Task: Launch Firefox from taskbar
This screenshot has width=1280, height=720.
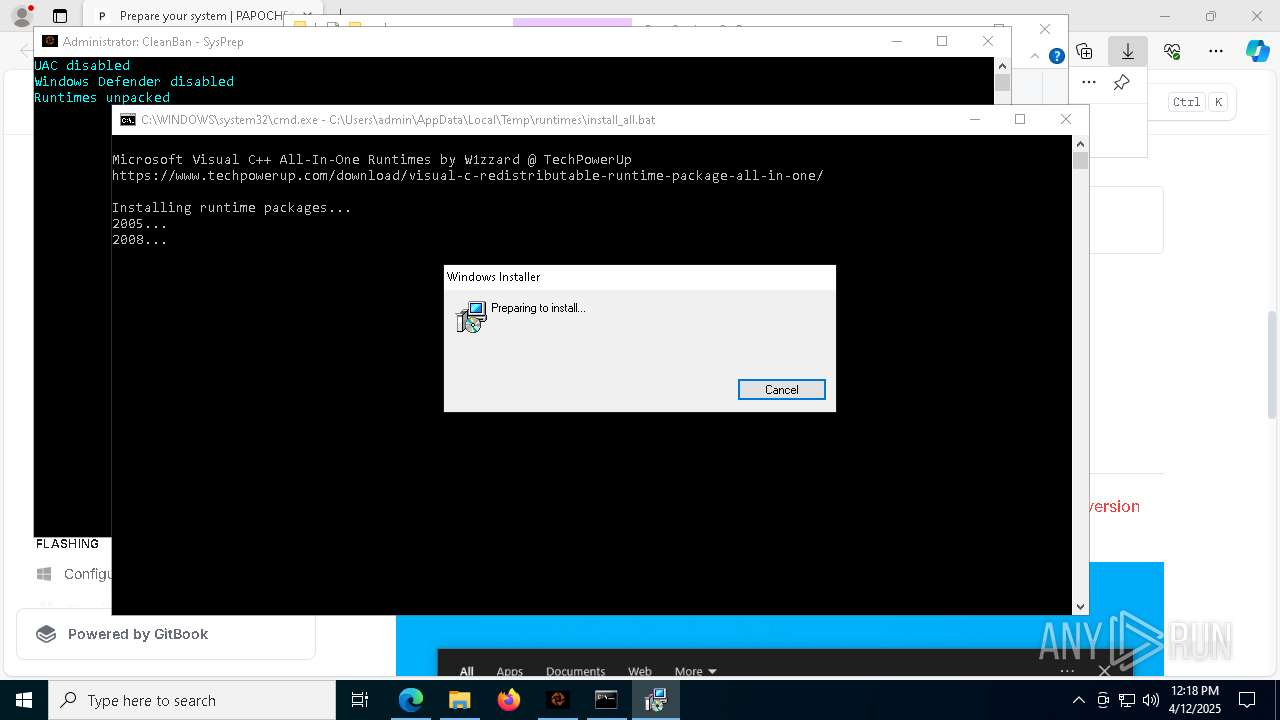Action: pyautogui.click(x=508, y=700)
